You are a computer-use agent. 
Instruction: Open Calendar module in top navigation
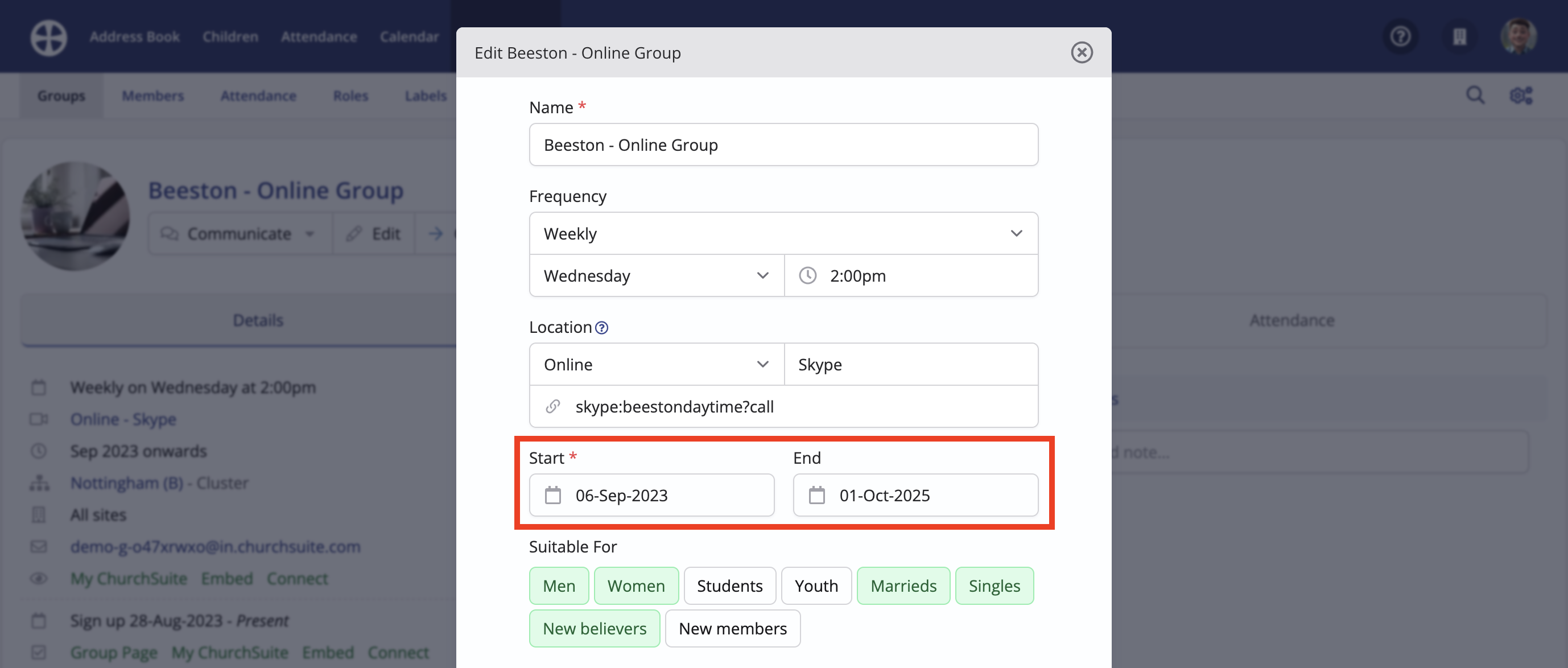tap(410, 36)
